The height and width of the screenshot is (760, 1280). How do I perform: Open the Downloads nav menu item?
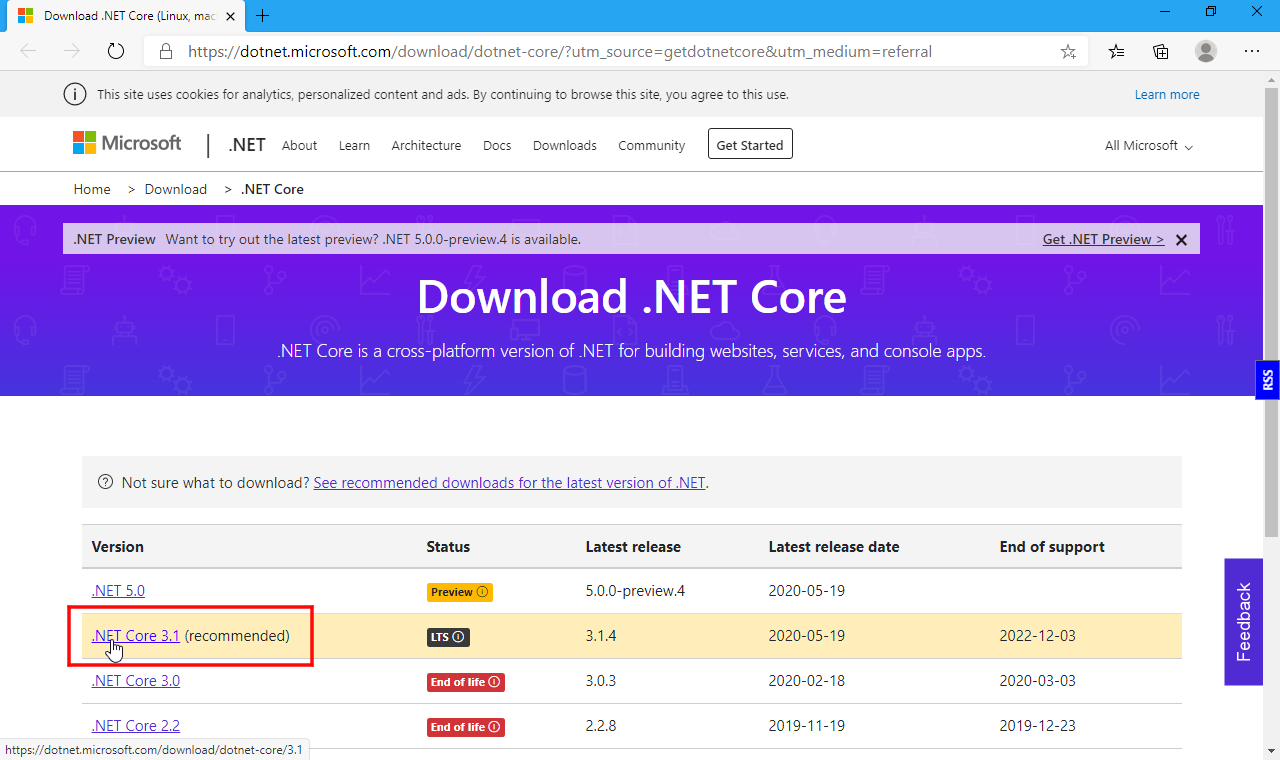[x=564, y=146]
